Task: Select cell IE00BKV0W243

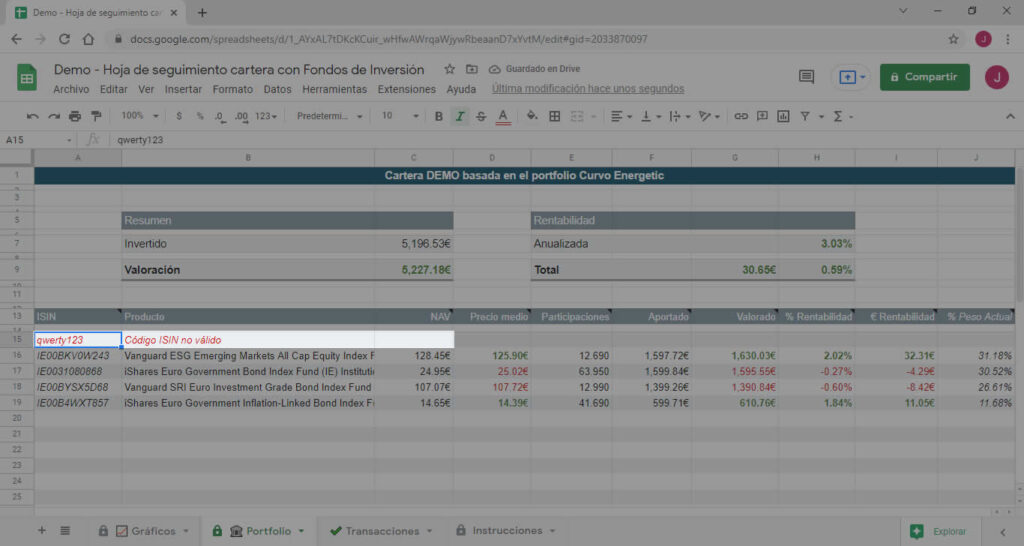Action: [78, 356]
